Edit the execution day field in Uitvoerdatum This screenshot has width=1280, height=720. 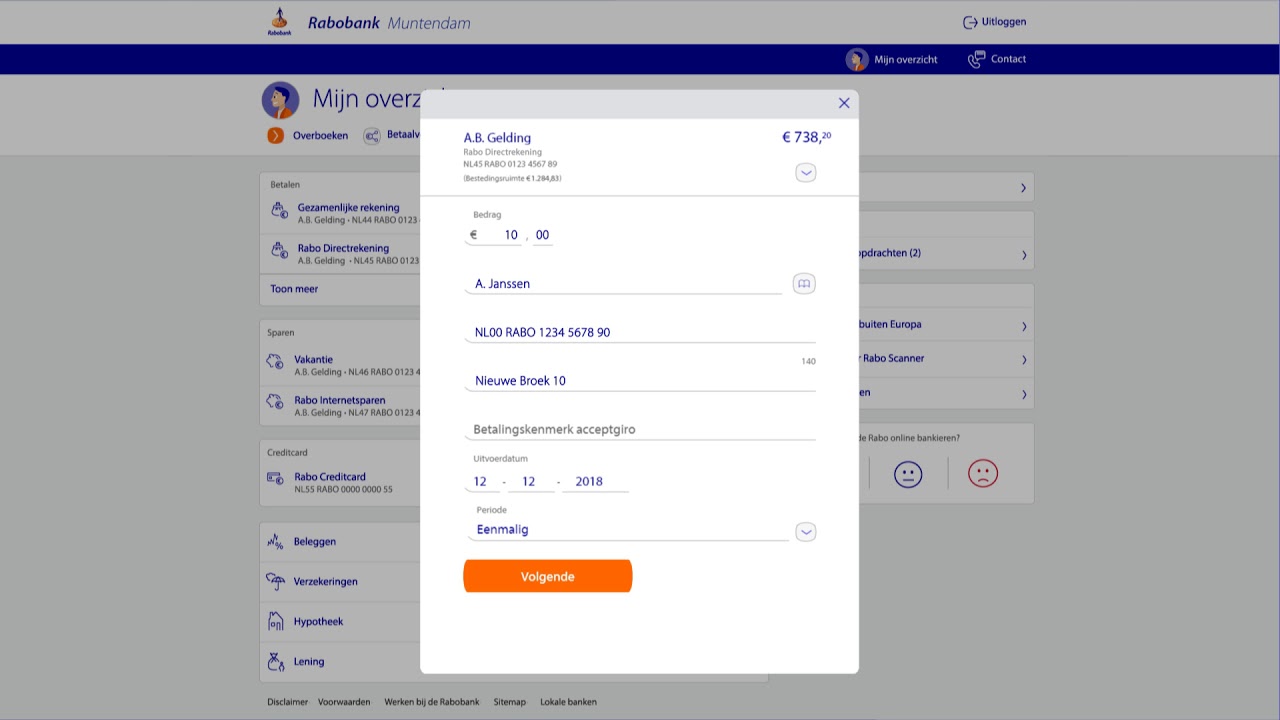(x=481, y=481)
